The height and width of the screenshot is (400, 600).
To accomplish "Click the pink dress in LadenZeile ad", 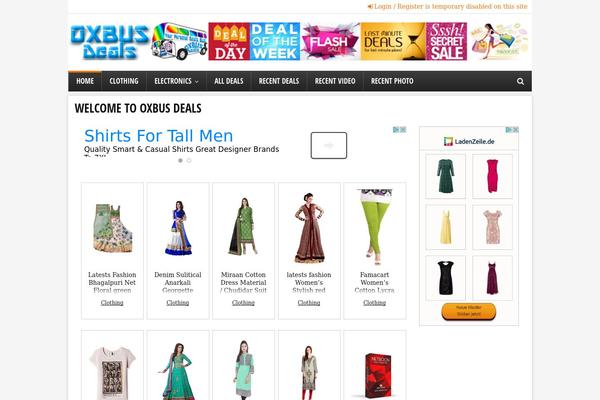I will pos(492,176).
